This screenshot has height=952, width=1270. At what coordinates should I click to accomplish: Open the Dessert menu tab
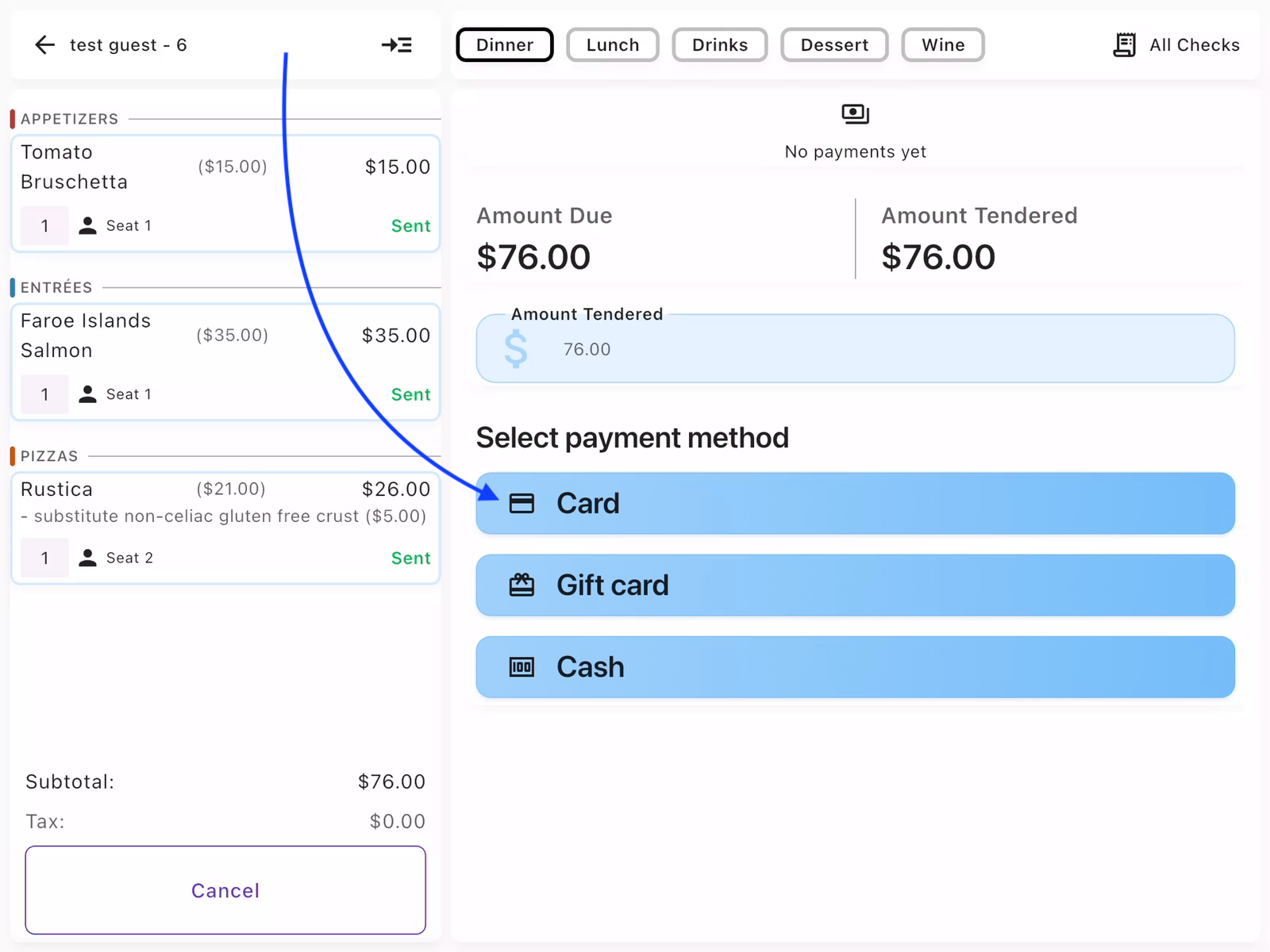[x=834, y=44]
